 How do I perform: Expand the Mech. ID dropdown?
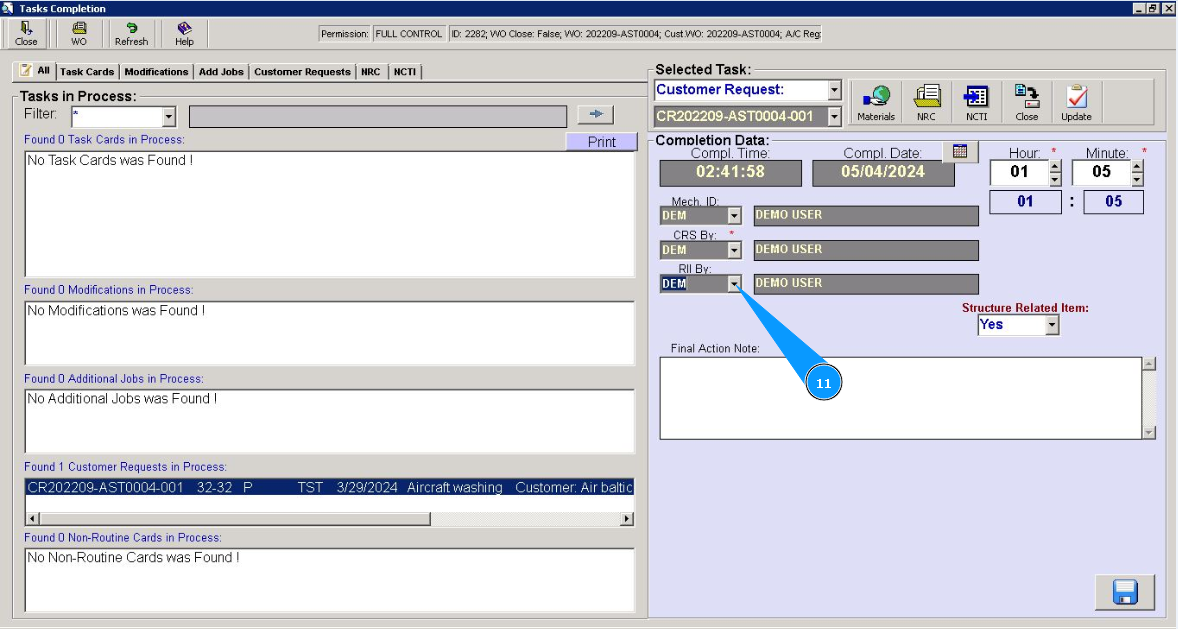click(734, 216)
